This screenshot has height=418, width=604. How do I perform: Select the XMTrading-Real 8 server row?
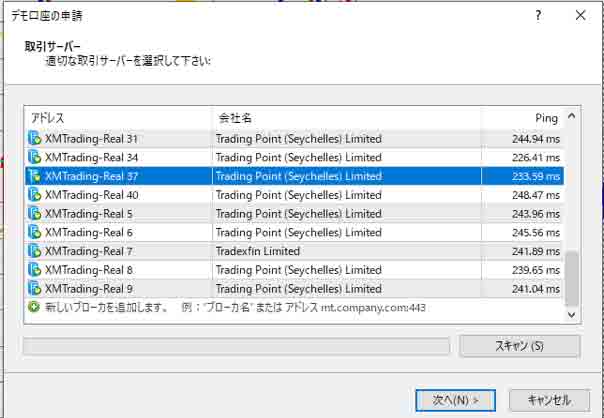[294, 270]
